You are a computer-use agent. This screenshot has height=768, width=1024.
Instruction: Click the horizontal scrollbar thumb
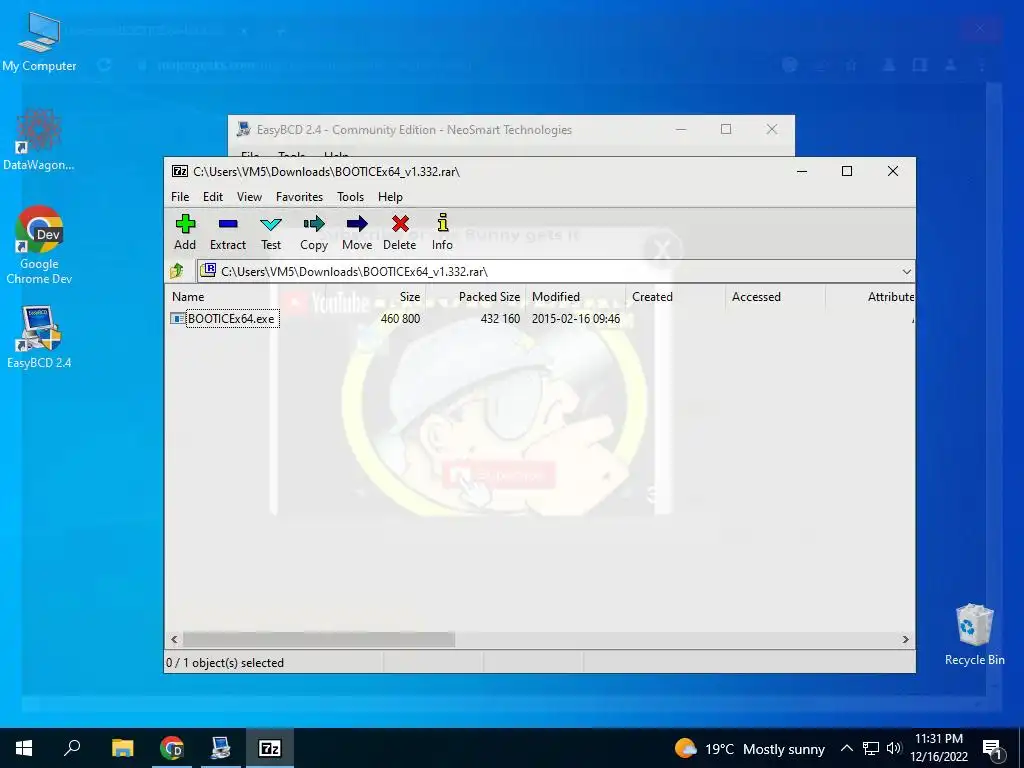[x=319, y=639]
